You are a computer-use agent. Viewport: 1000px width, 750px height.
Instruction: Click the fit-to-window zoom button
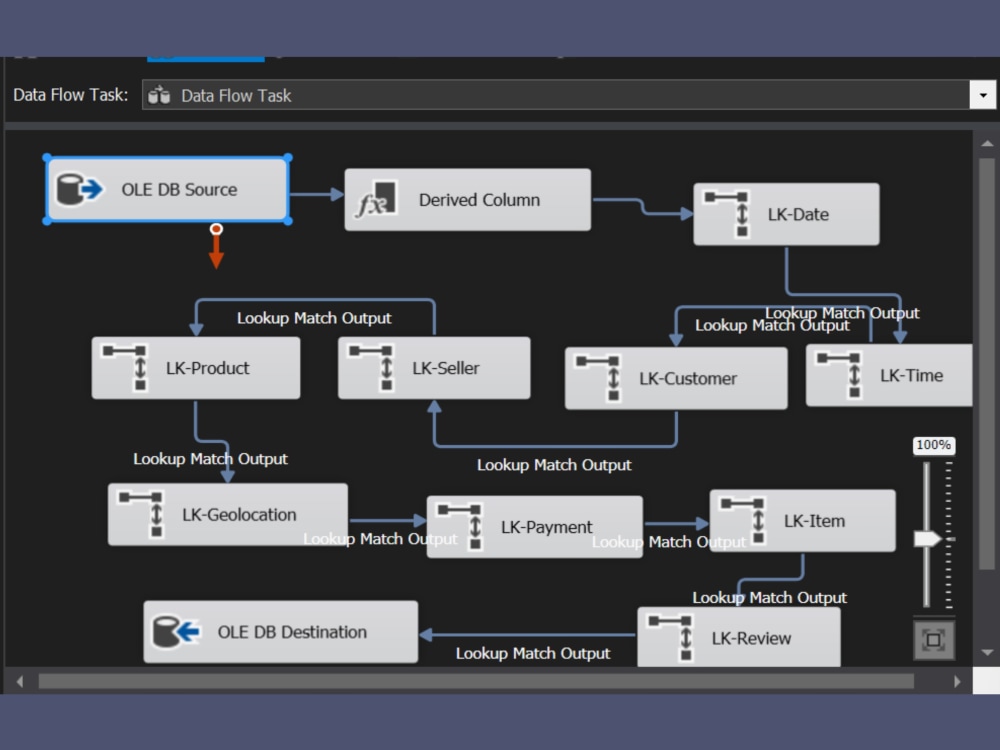click(x=933, y=640)
